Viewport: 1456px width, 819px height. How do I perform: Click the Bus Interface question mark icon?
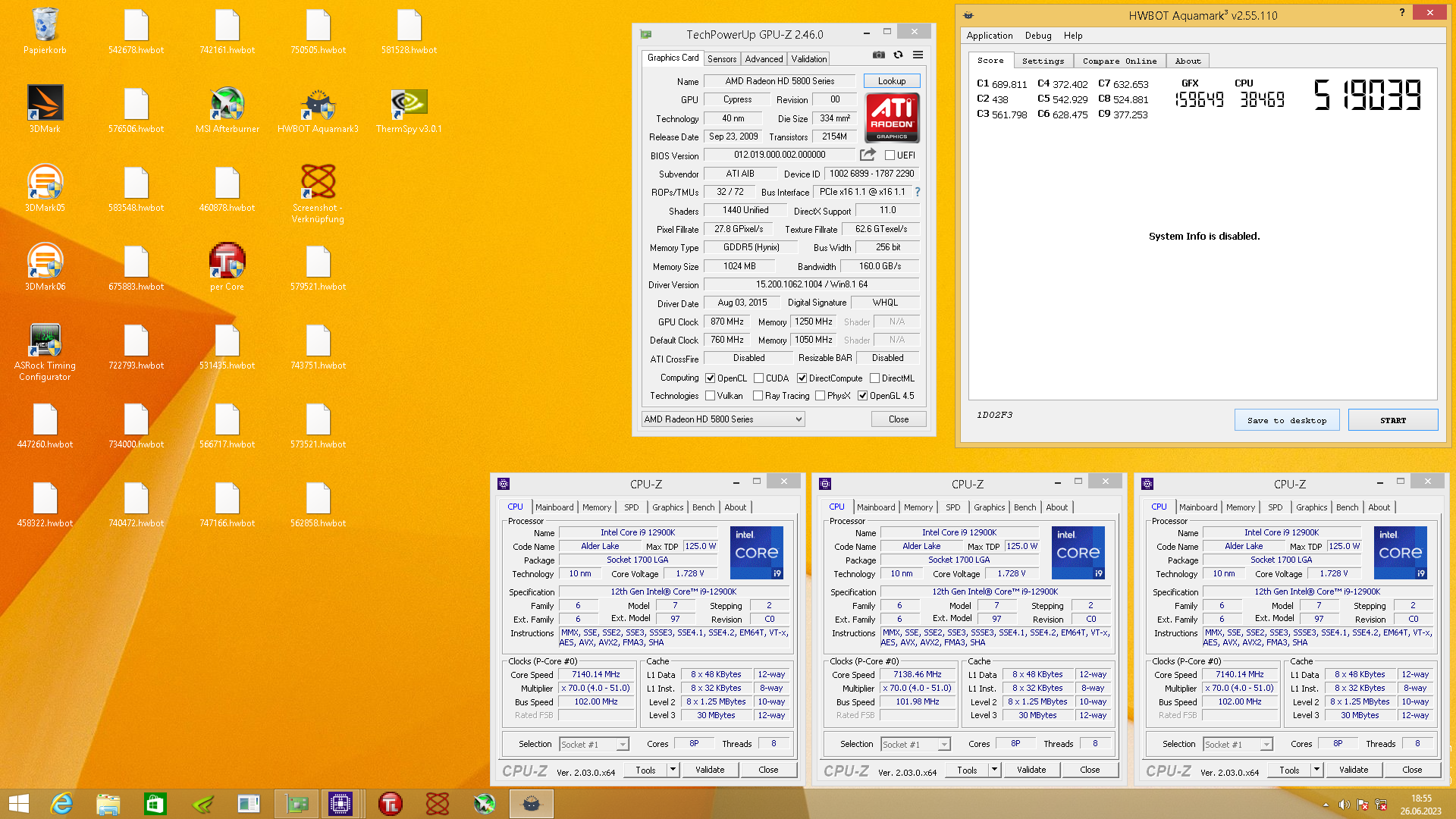(x=918, y=192)
